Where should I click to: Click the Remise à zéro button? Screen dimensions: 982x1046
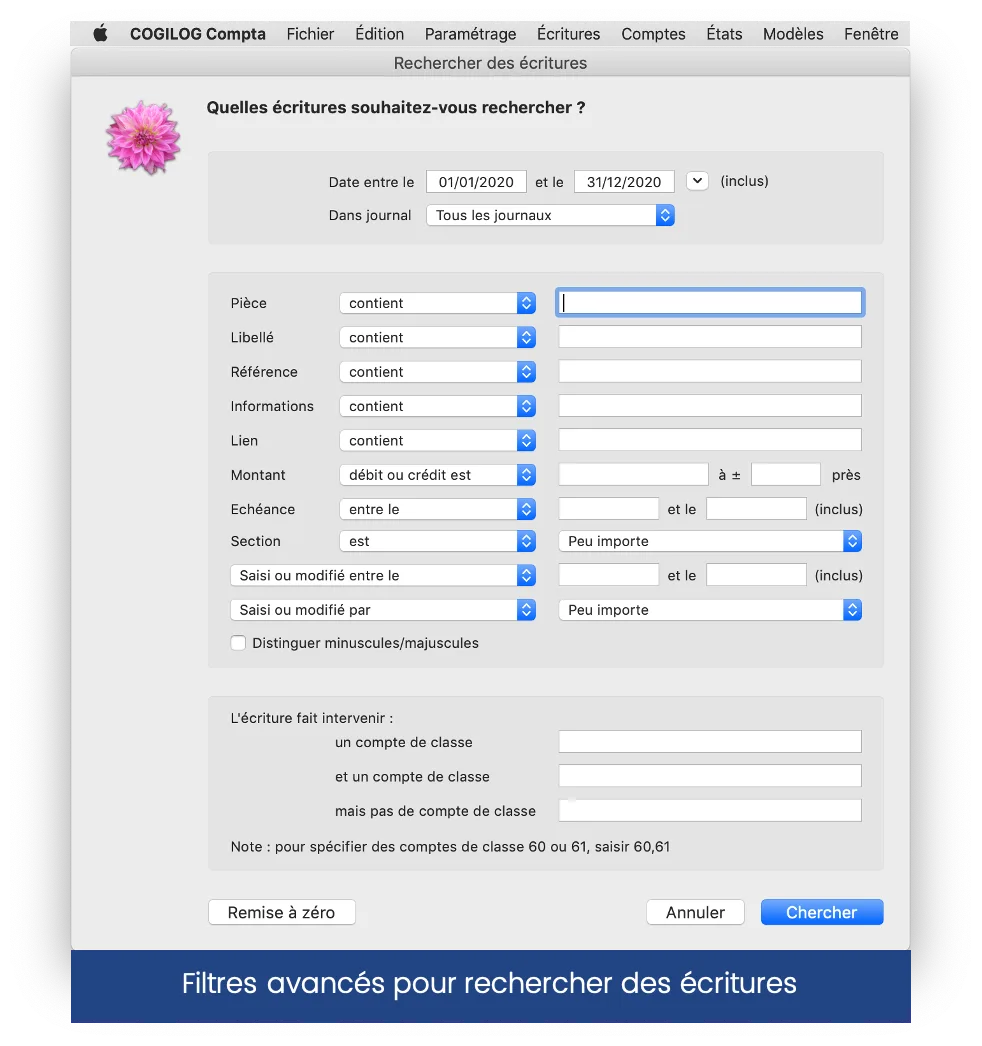(x=282, y=913)
